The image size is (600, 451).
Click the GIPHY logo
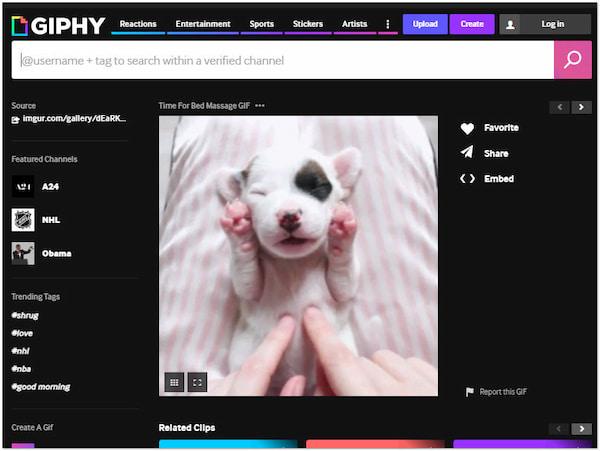58,26
